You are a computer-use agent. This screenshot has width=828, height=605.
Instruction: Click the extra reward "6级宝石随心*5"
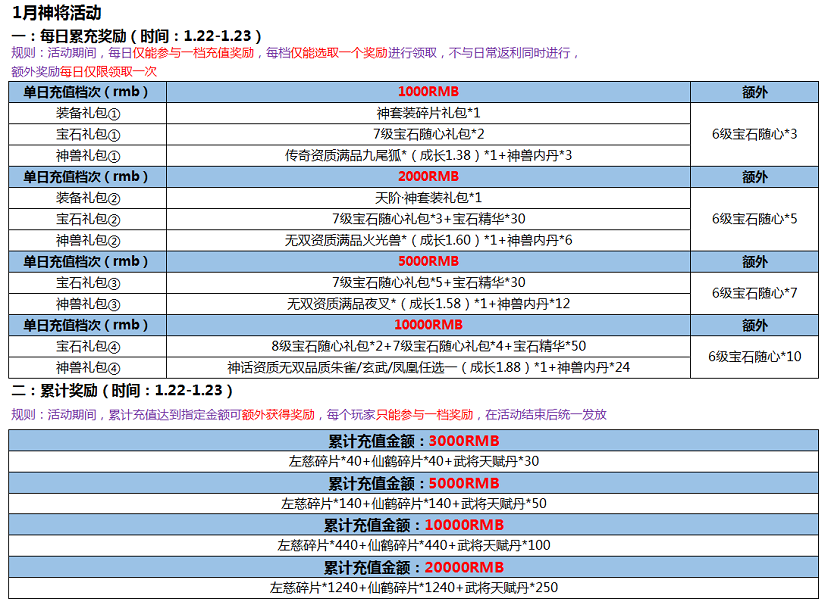755,219
